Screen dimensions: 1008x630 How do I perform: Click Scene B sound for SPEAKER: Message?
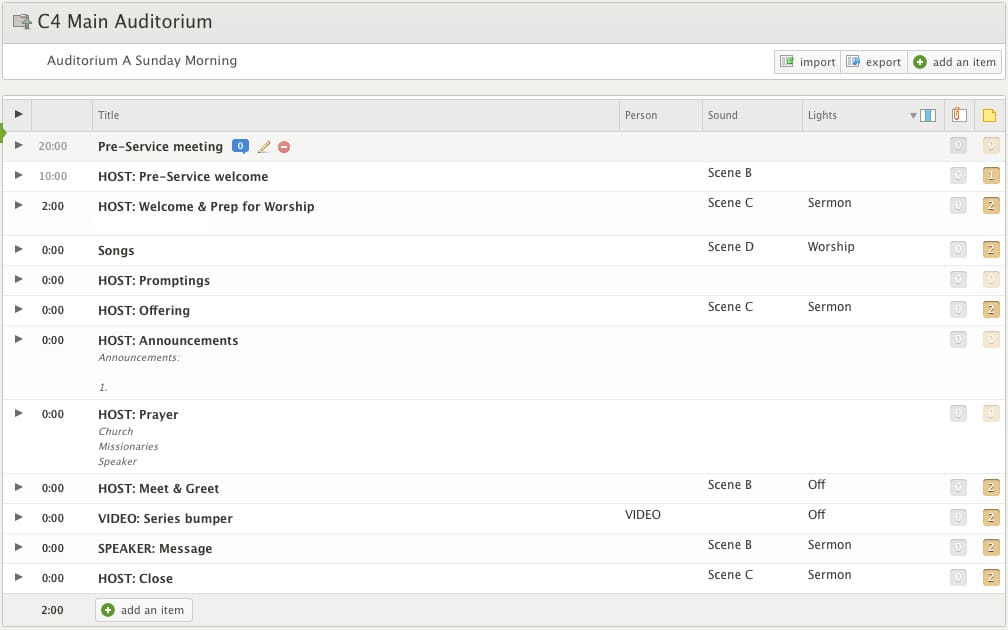[x=730, y=544]
